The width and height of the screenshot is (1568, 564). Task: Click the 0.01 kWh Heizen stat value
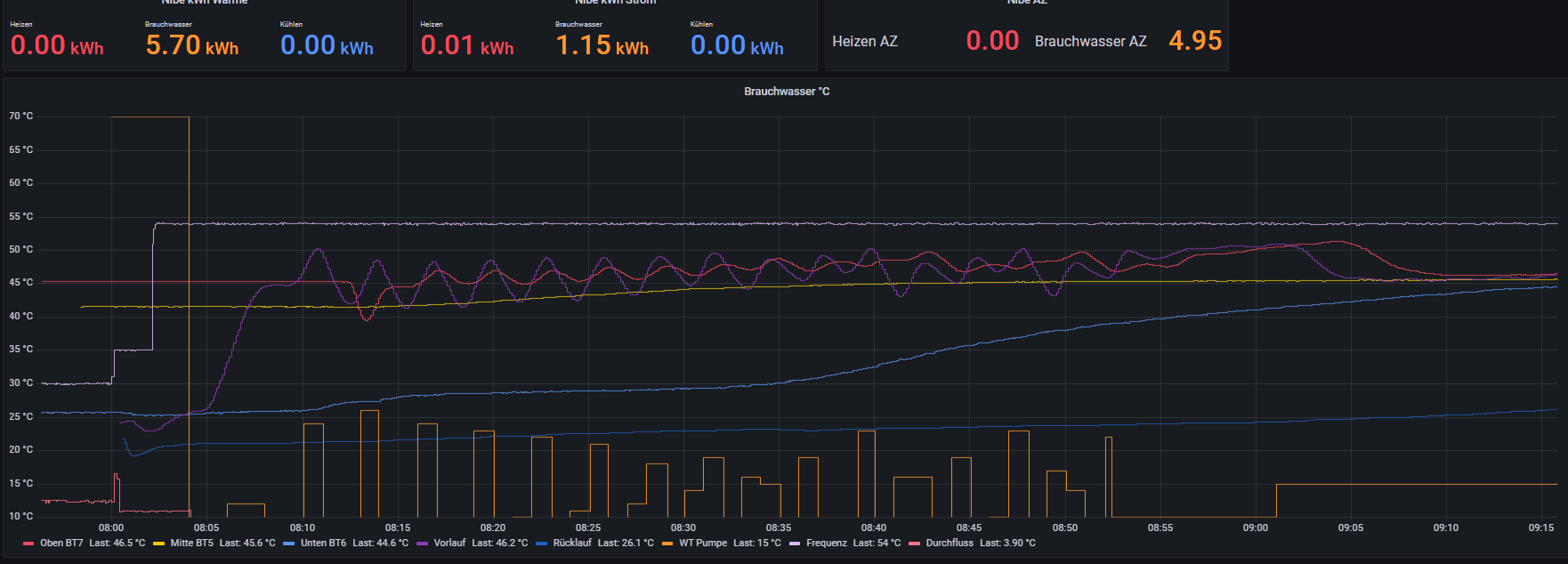[467, 44]
